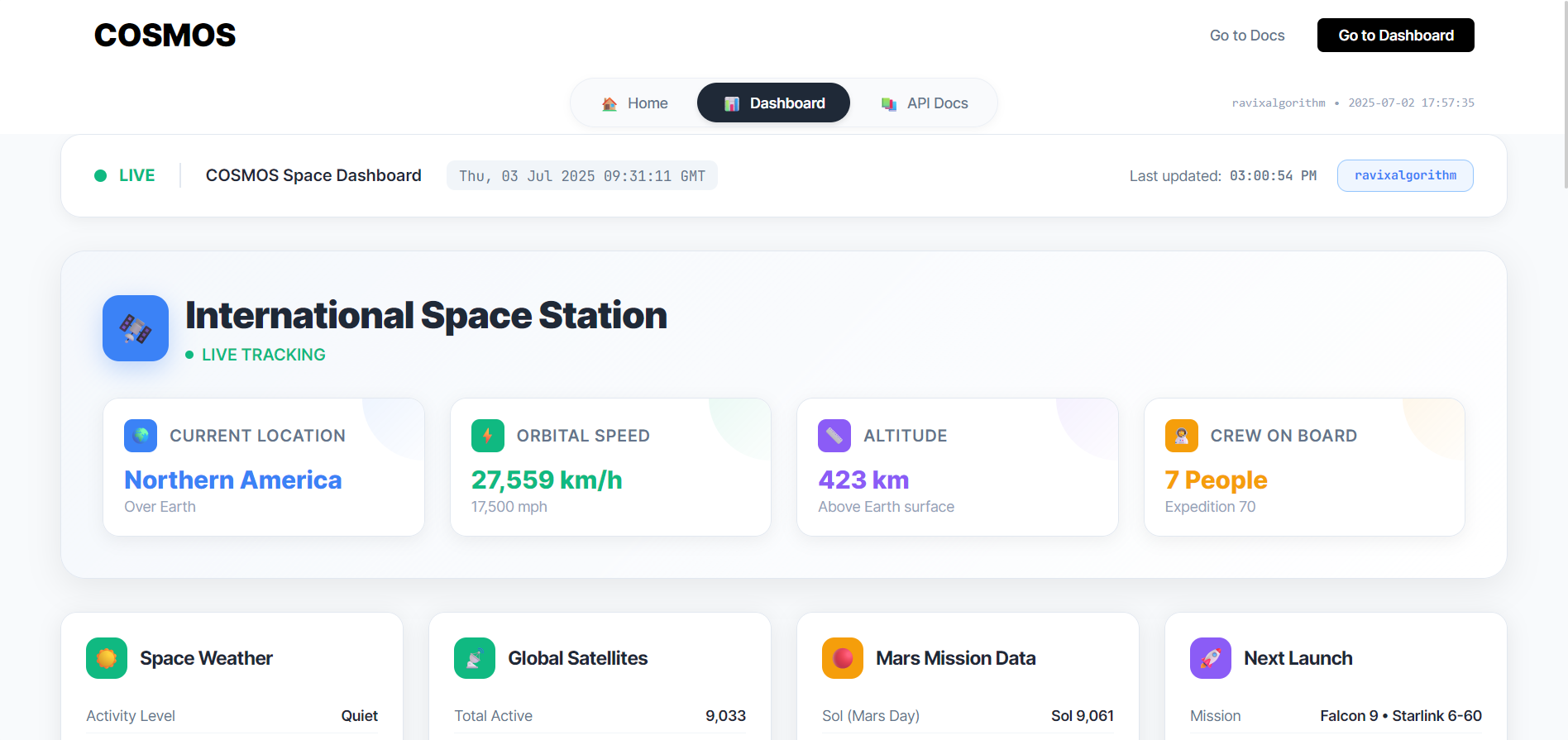Click the ravixalgorithm timestamp under the header

1353,103
